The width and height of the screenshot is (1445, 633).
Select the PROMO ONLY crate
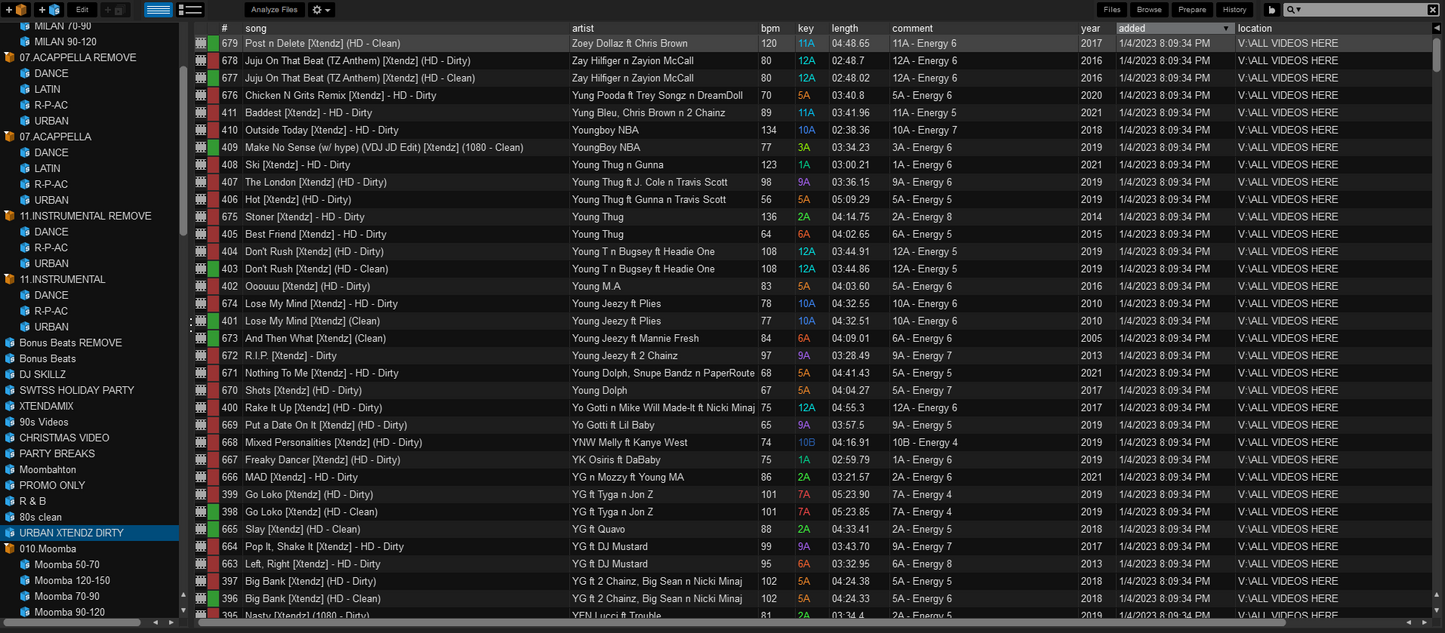click(x=52, y=486)
